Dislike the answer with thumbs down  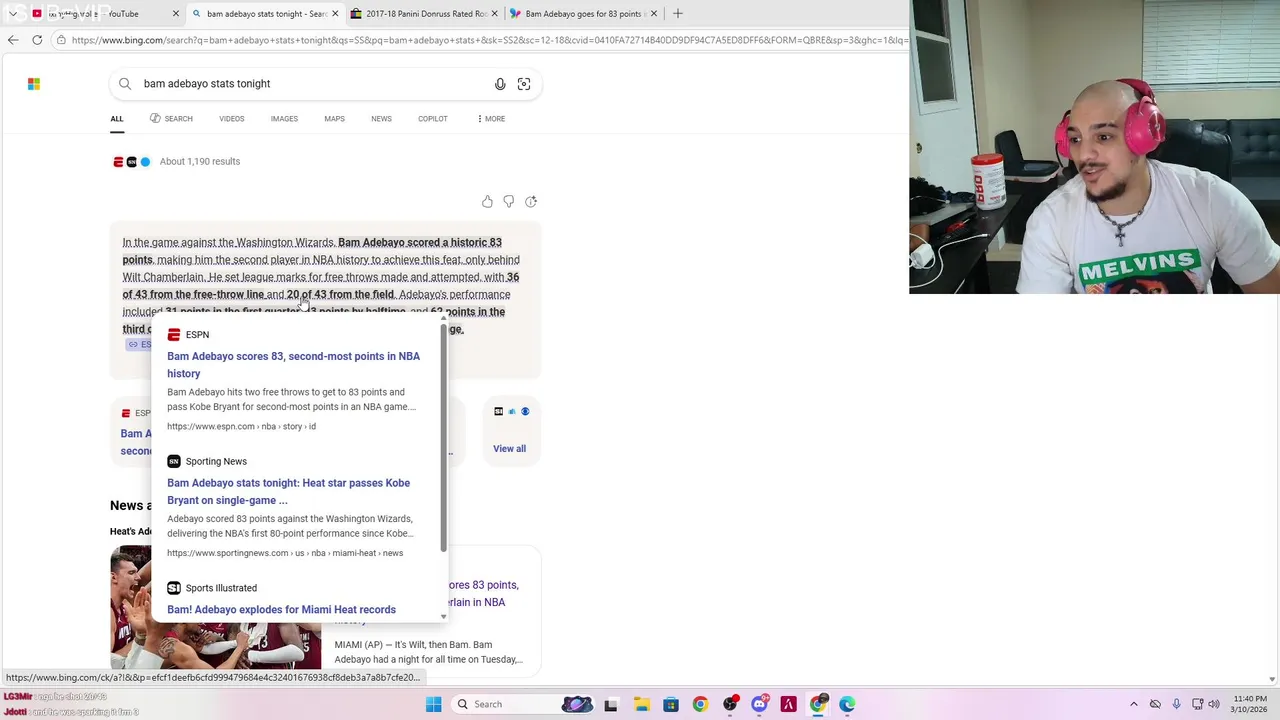click(x=509, y=202)
